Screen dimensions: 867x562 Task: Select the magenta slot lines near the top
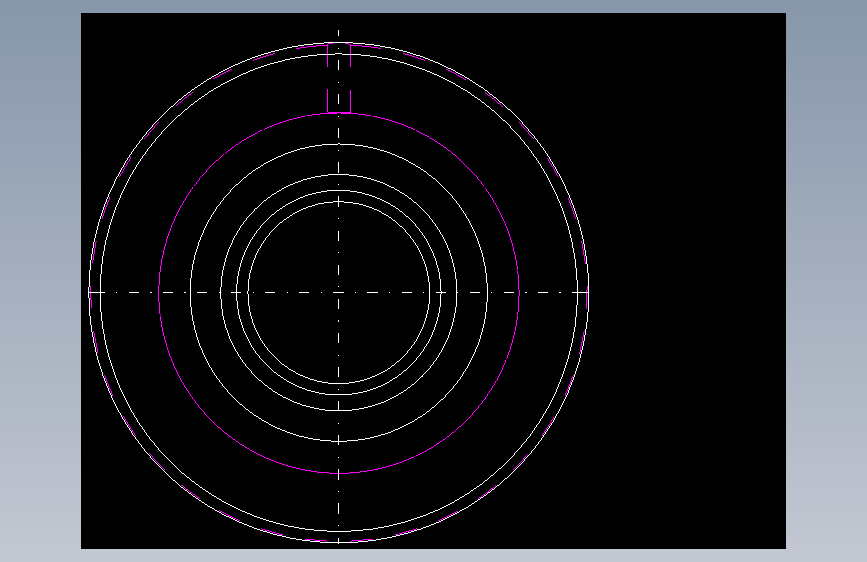point(339,78)
